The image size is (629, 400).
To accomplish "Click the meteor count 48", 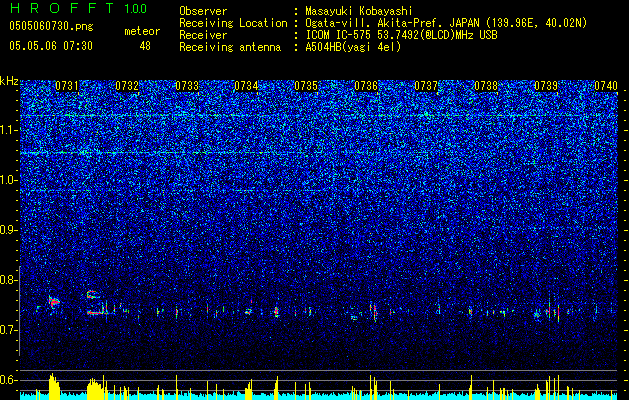I will (145, 46).
